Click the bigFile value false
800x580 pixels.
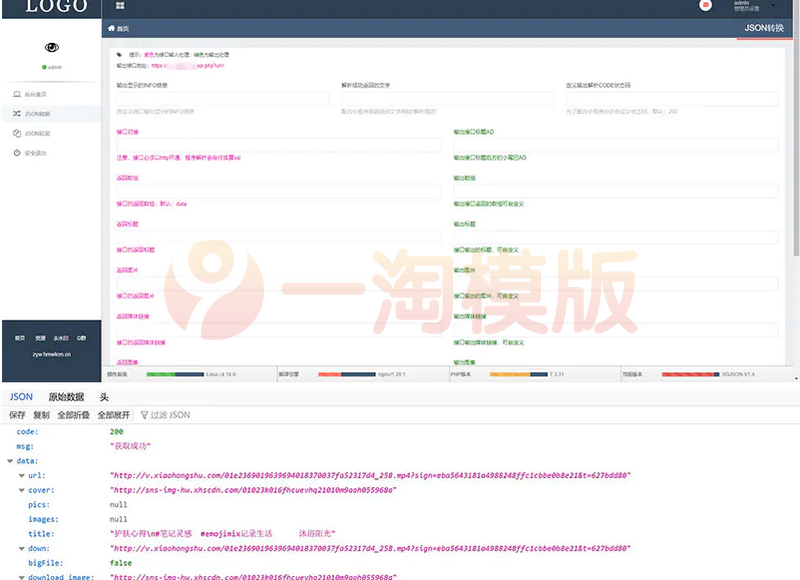coord(121,563)
